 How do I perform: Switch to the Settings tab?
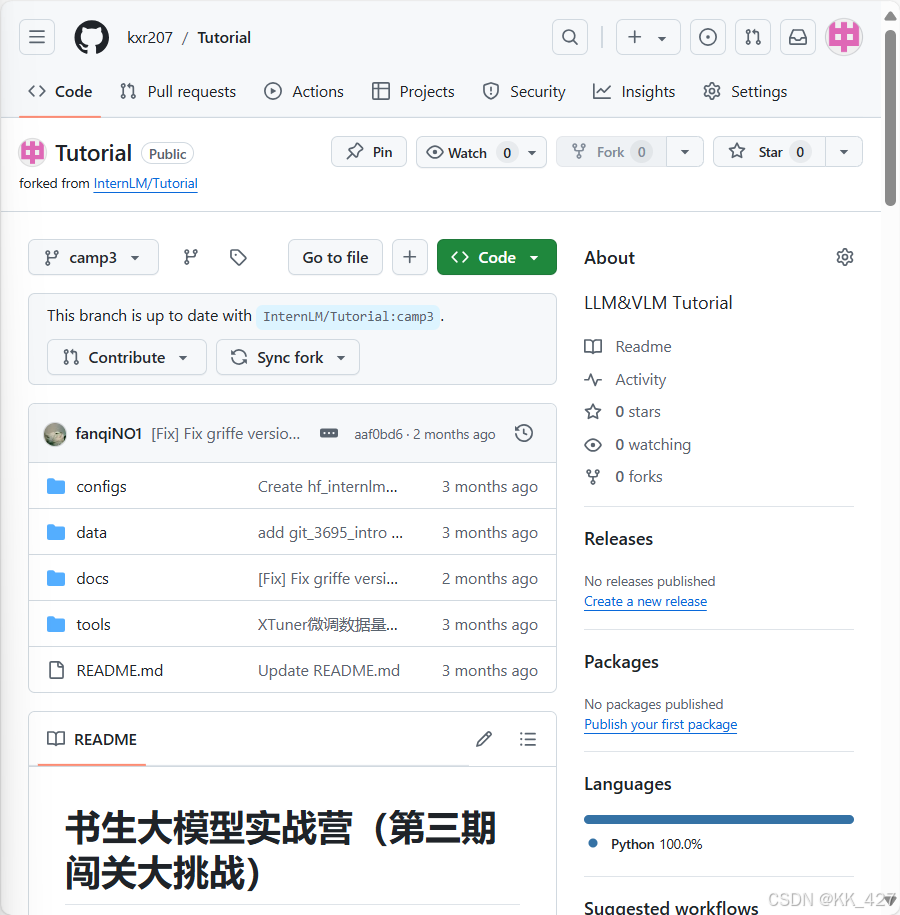745,92
